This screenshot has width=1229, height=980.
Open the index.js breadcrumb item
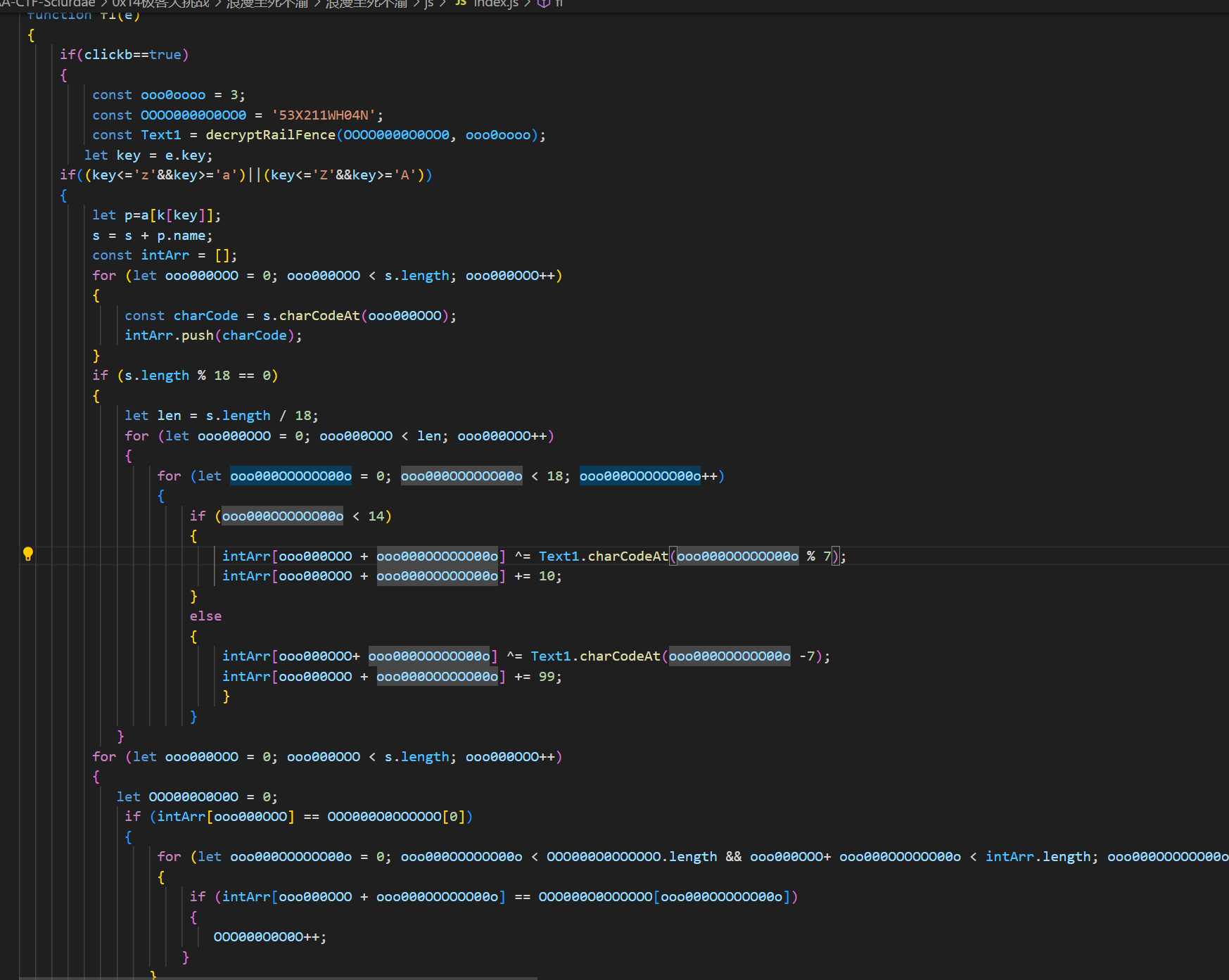[488, 4]
